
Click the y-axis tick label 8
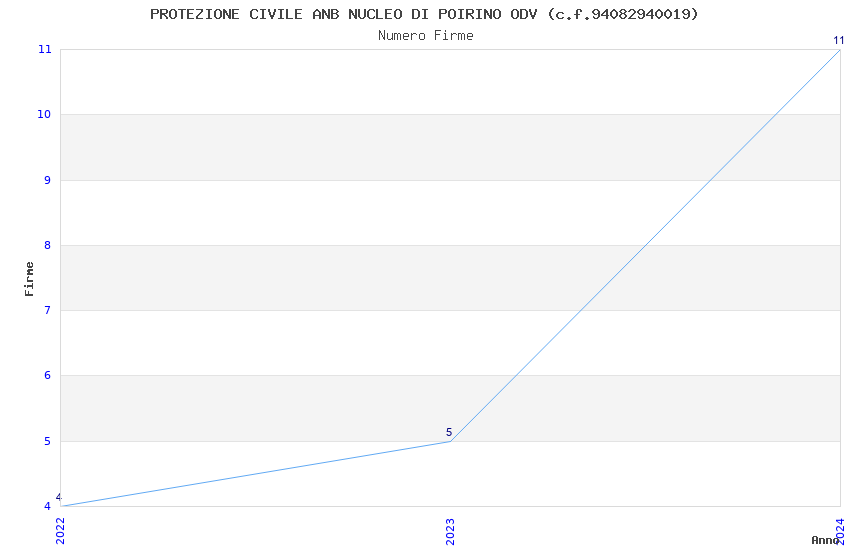[48, 245]
